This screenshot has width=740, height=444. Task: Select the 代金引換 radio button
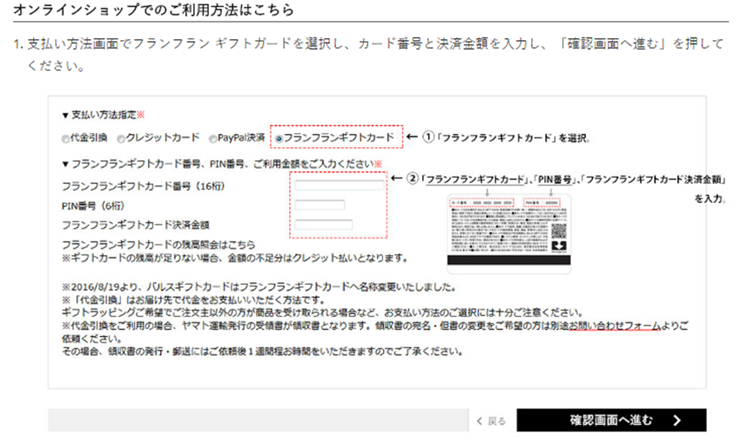[x=66, y=137]
